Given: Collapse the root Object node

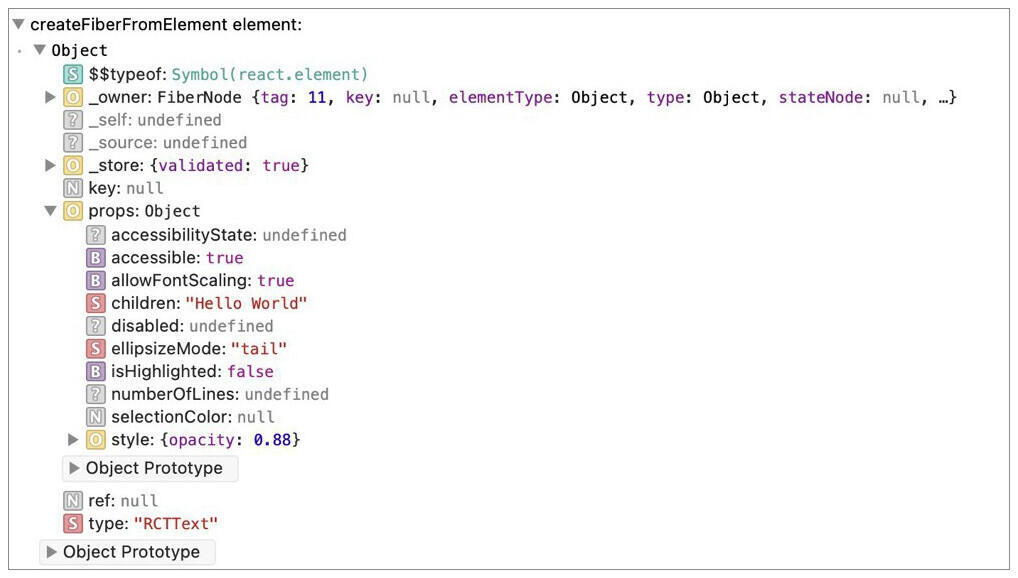Looking at the screenshot, I should click(39, 50).
